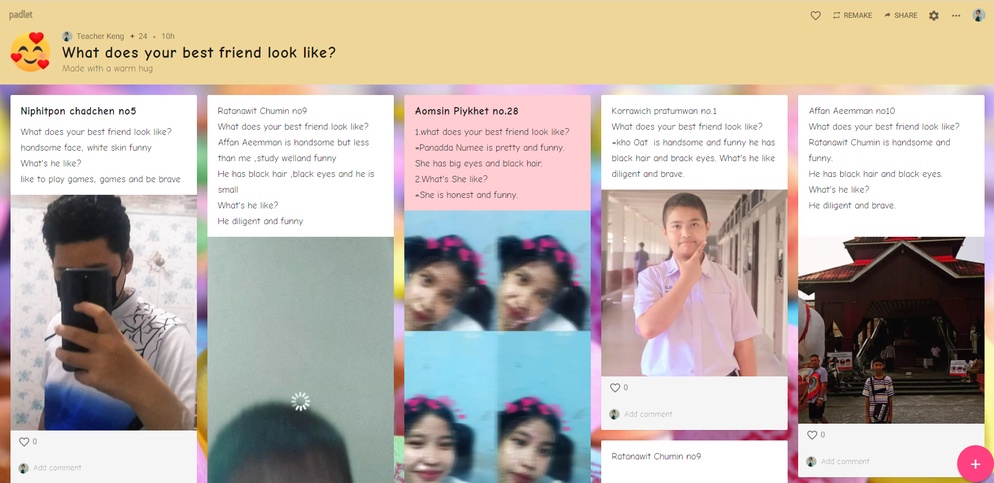Click the REMAKE button
Screen dimensions: 994x483
pyautogui.click(x=852, y=15)
